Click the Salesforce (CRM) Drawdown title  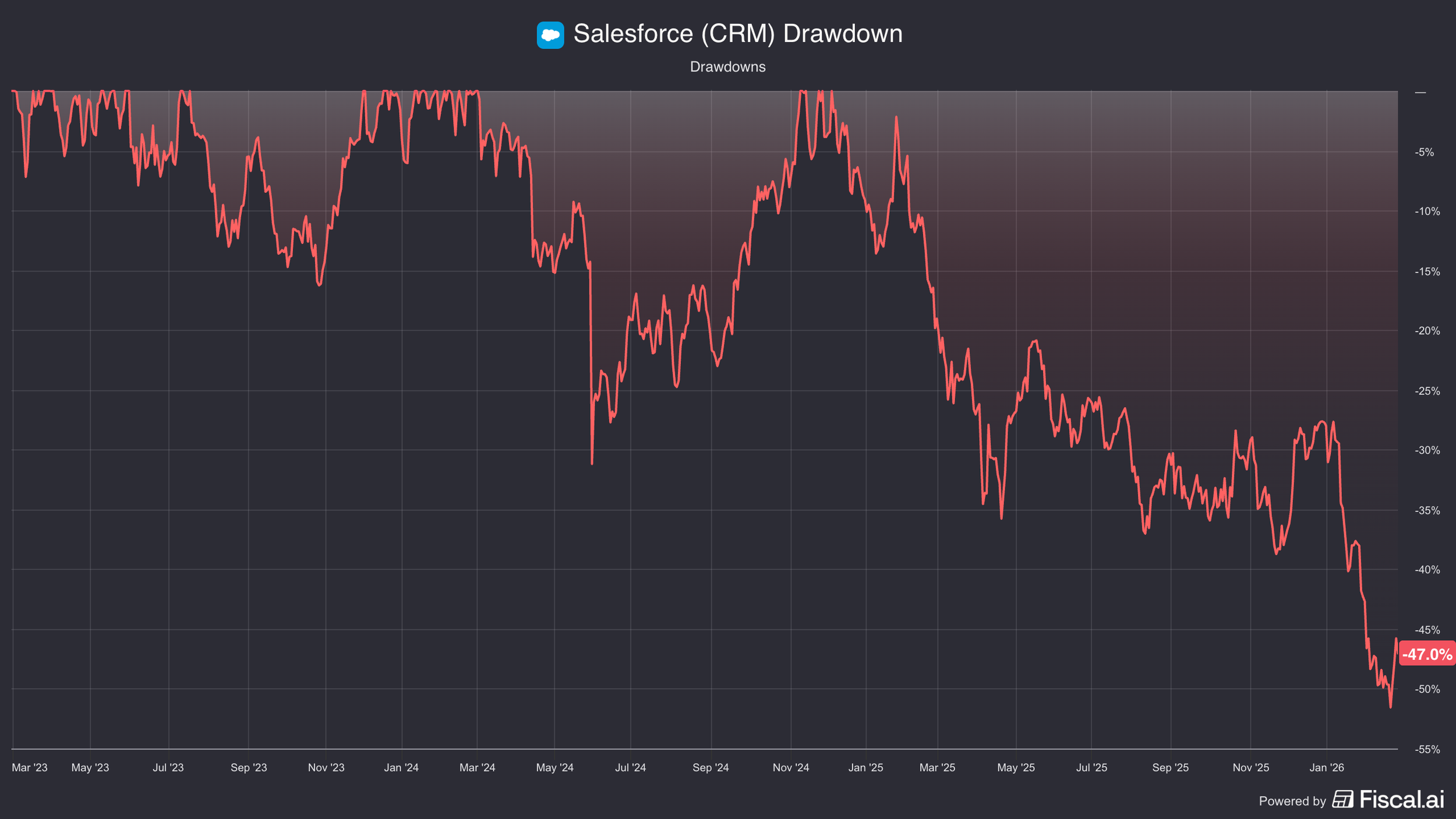tap(737, 34)
